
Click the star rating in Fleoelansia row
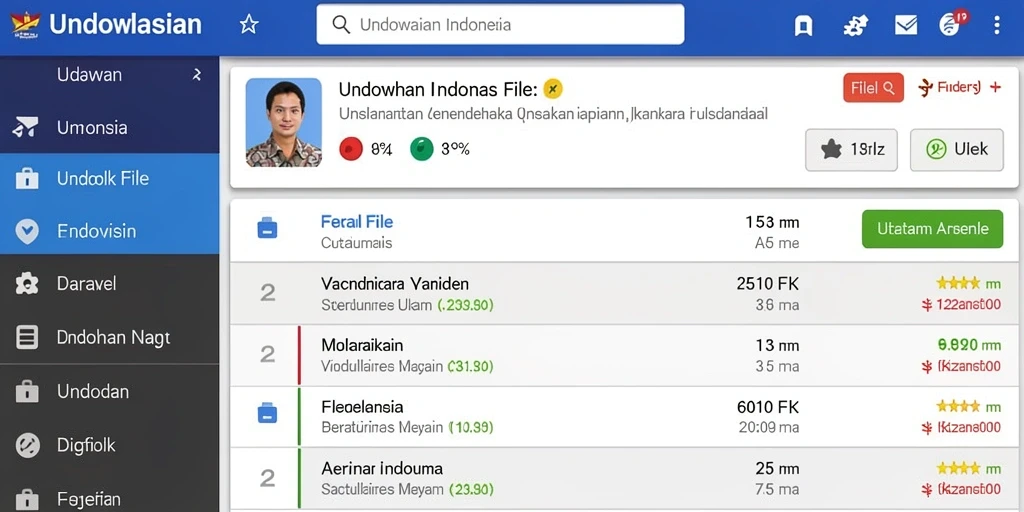pos(958,406)
